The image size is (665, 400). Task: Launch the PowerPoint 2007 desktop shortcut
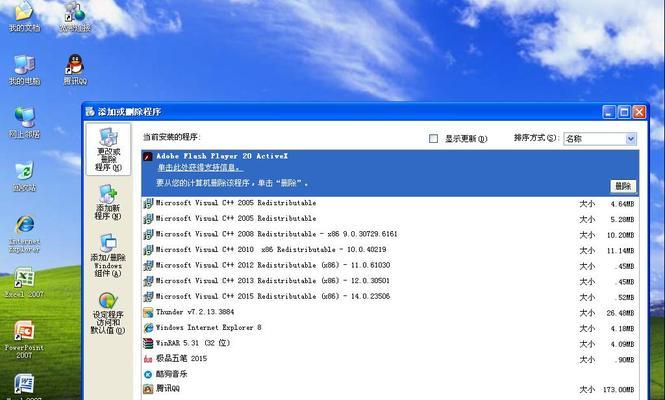pyautogui.click(x=24, y=340)
